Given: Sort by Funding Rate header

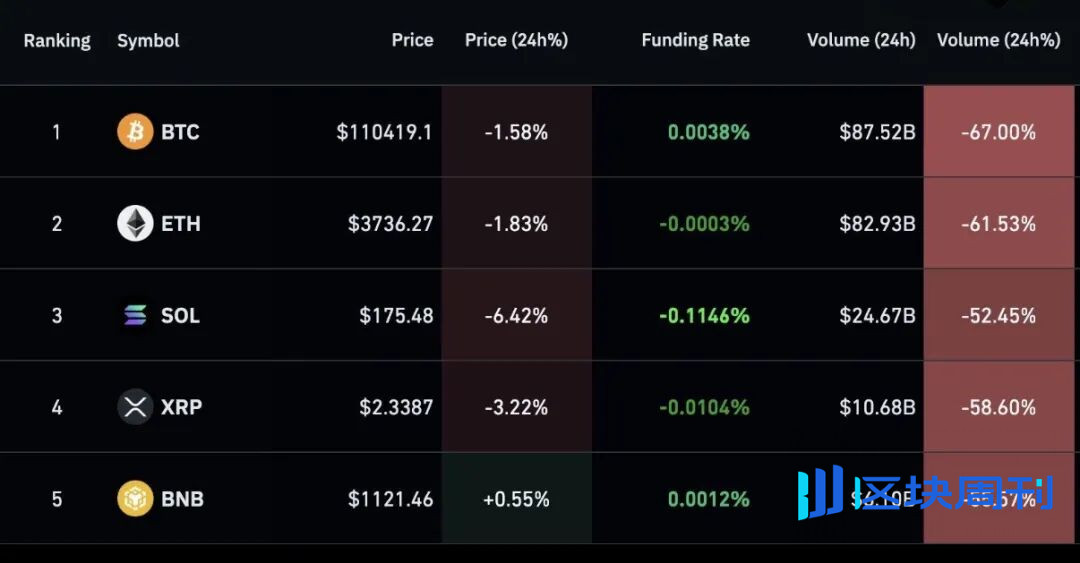Looking at the screenshot, I should coord(695,41).
